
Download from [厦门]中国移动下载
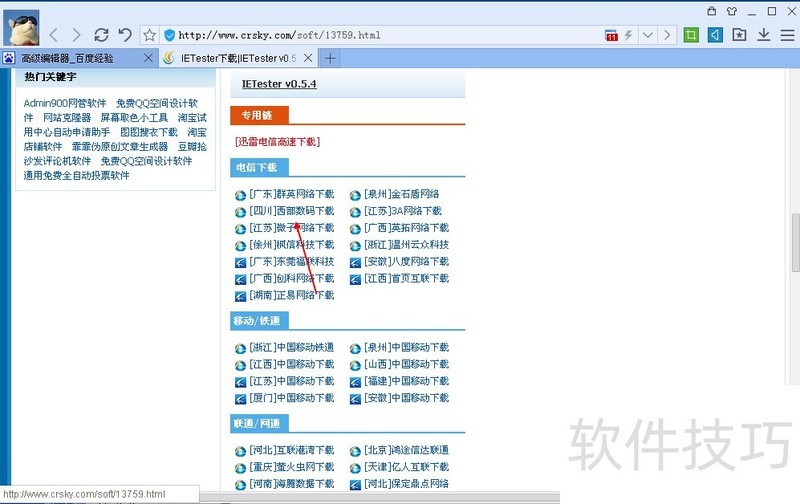pyautogui.click(x=291, y=398)
